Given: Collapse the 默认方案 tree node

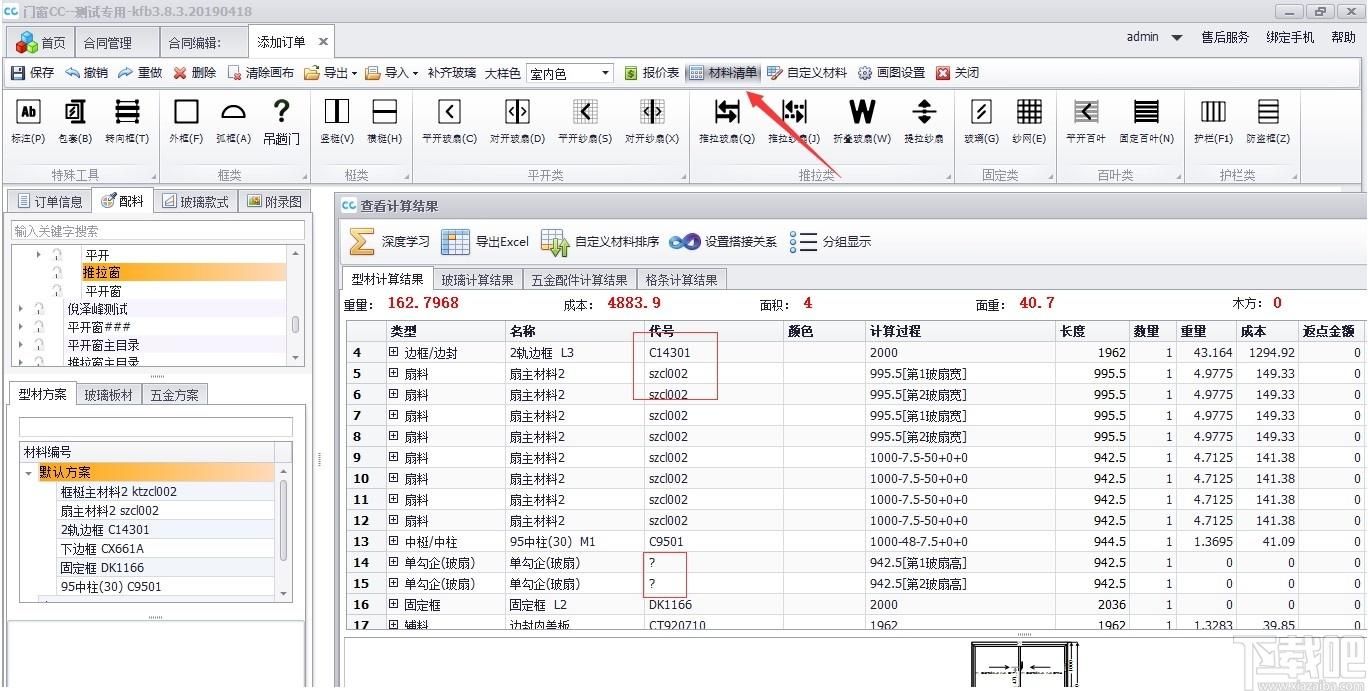Looking at the screenshot, I should tap(28, 472).
